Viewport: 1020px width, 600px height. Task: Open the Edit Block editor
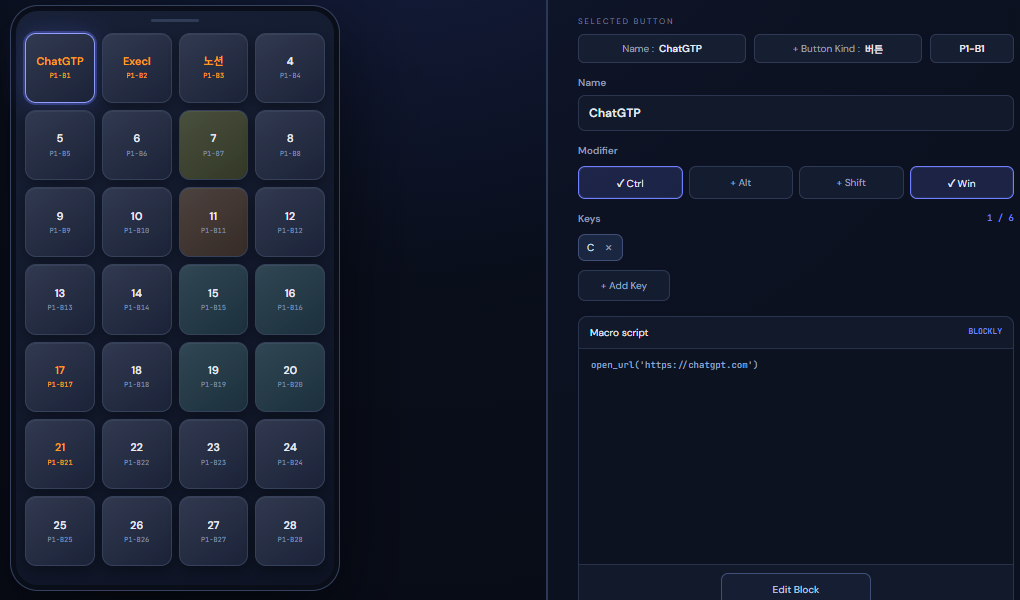796,588
